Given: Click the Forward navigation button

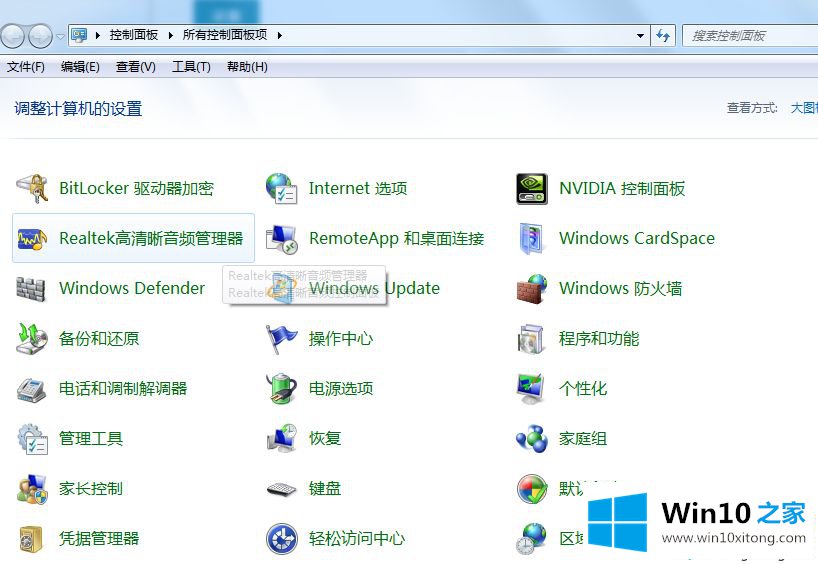Looking at the screenshot, I should (x=41, y=36).
